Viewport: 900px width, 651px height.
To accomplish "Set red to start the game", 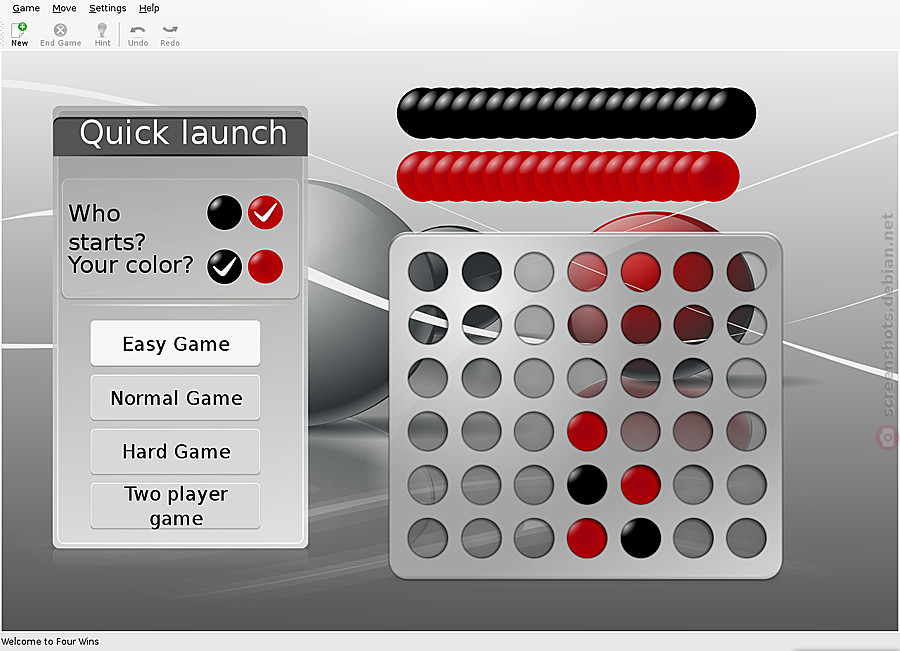I will coord(265,213).
